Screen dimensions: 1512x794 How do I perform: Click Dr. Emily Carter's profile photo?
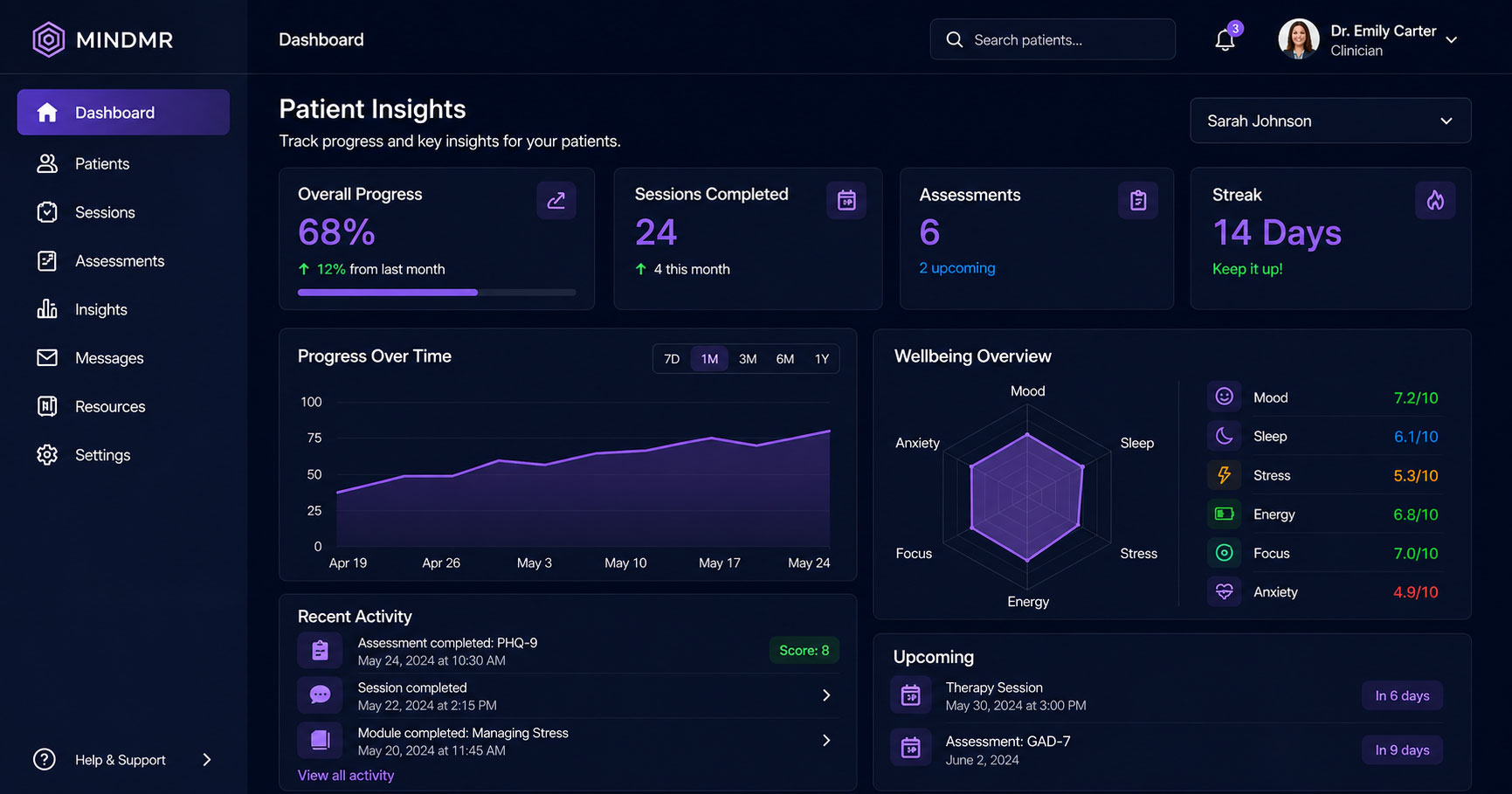pos(1299,39)
